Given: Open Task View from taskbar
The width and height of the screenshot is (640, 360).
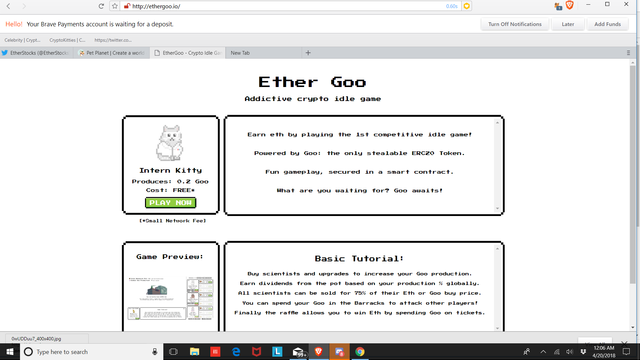Looking at the screenshot, I should pos(173,351).
